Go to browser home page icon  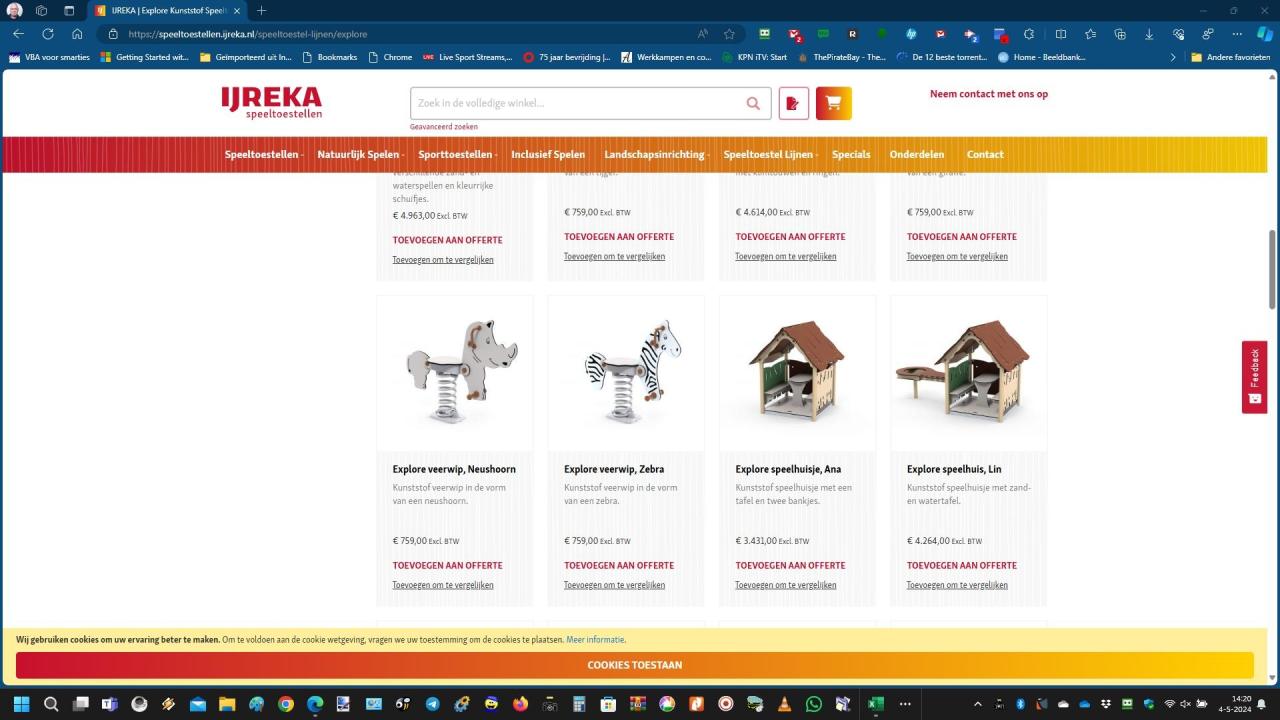(77, 34)
